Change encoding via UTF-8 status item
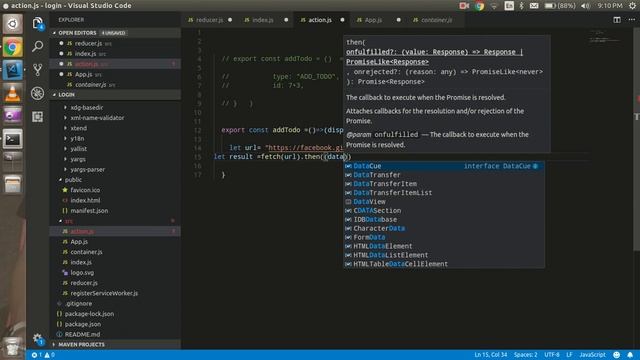This screenshot has height=360, width=640. point(551,355)
